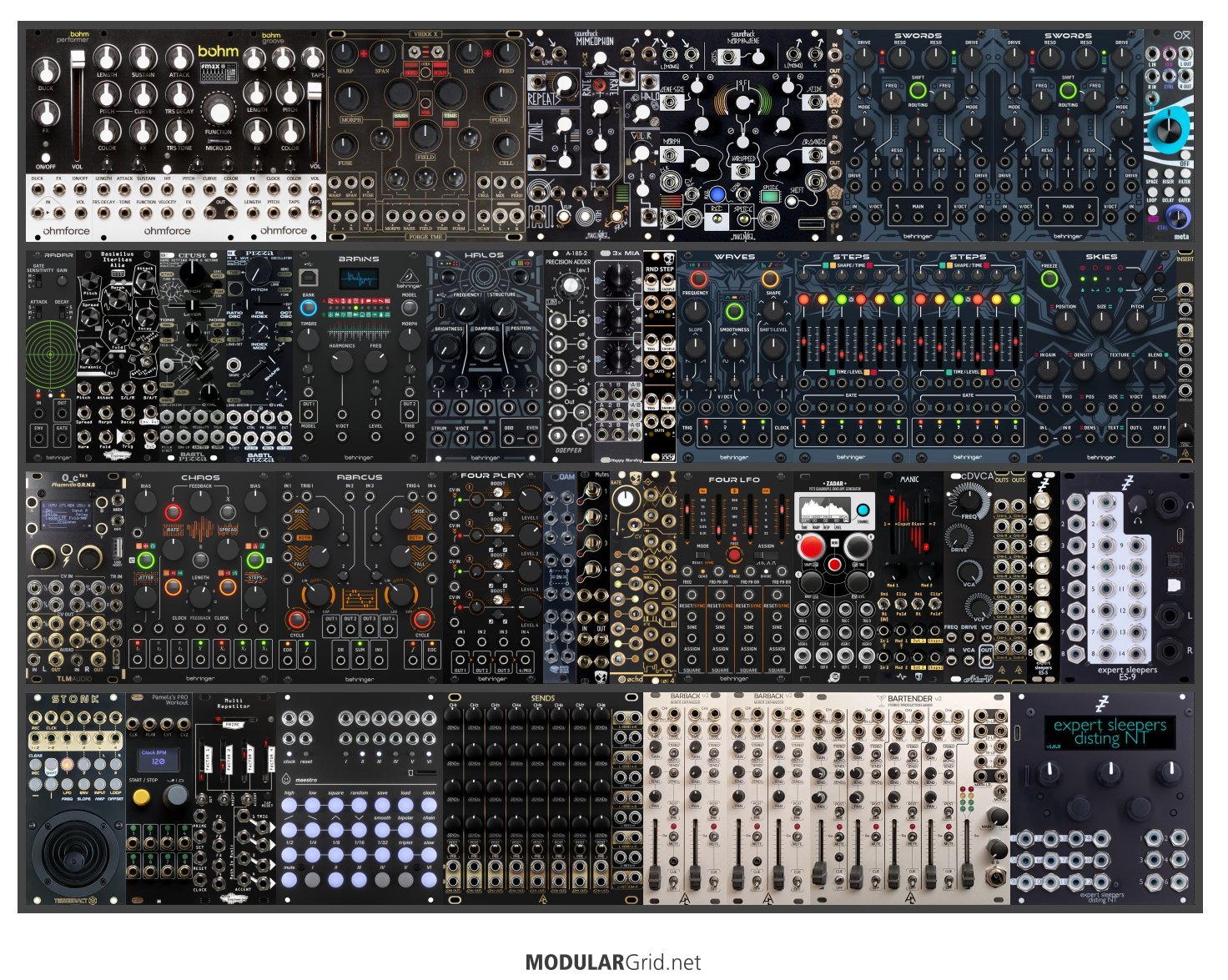Click the red FREE button on Four LFO
Screen dimensions: 1228x980
734,555
